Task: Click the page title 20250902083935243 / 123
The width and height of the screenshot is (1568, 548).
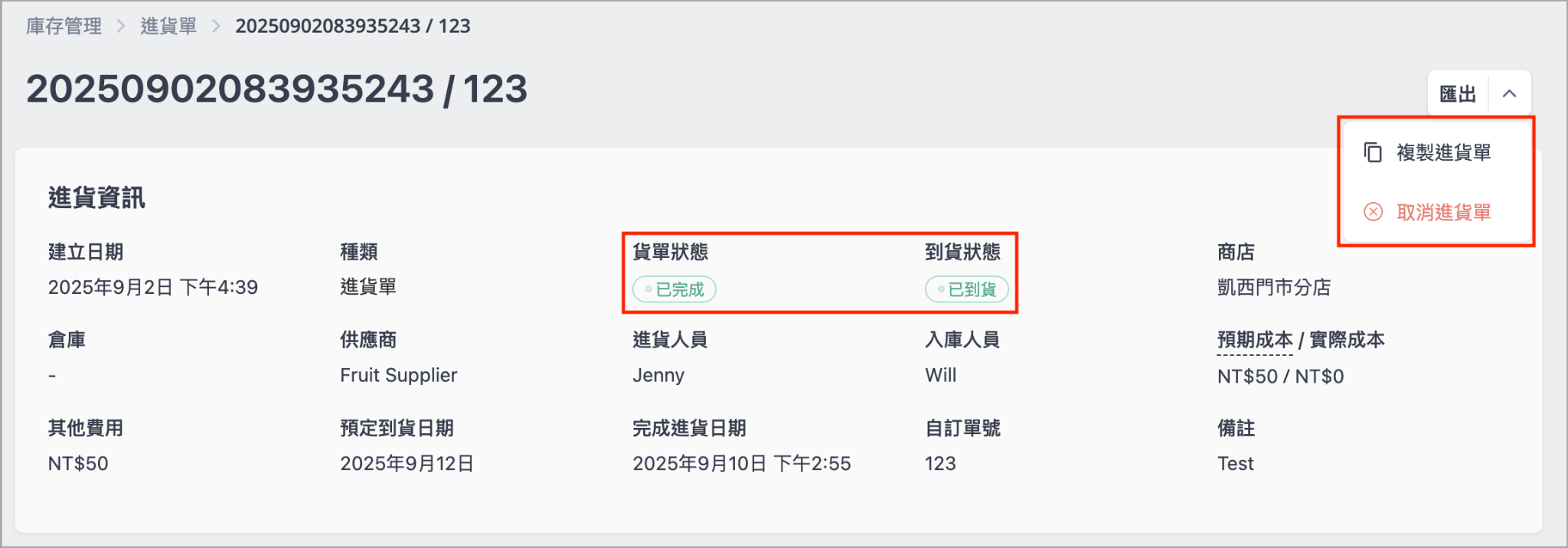Action: click(276, 89)
